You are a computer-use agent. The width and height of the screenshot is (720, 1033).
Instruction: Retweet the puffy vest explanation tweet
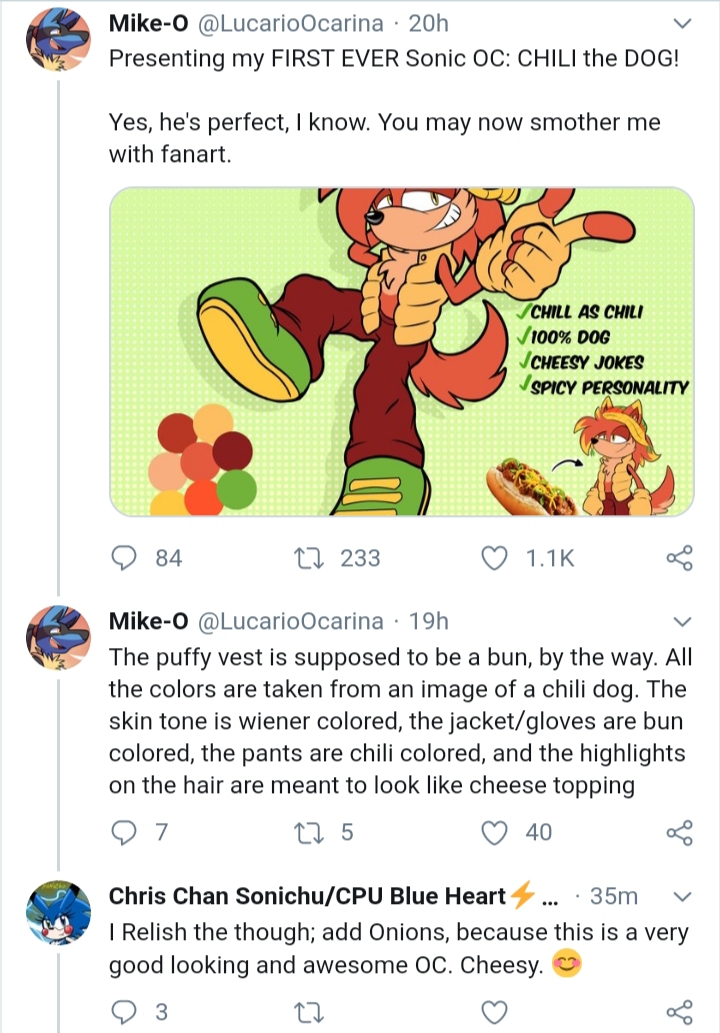308,833
